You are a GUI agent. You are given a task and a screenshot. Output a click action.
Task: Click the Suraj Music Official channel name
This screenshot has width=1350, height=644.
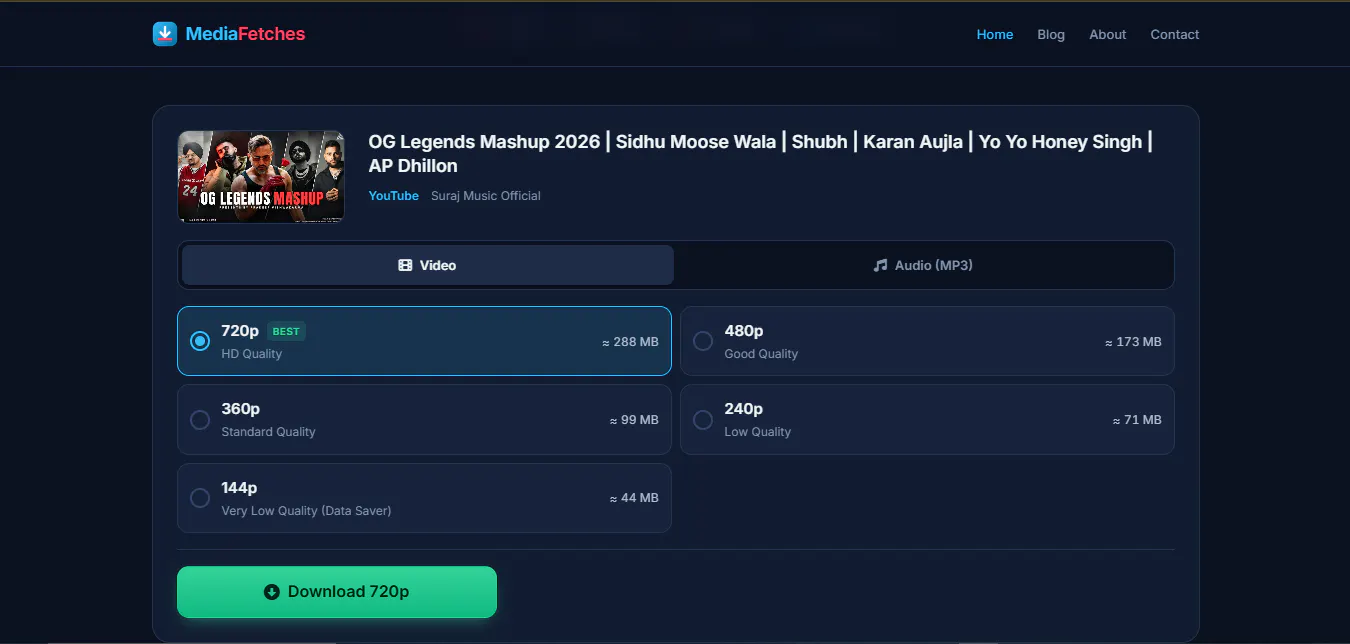tap(486, 196)
